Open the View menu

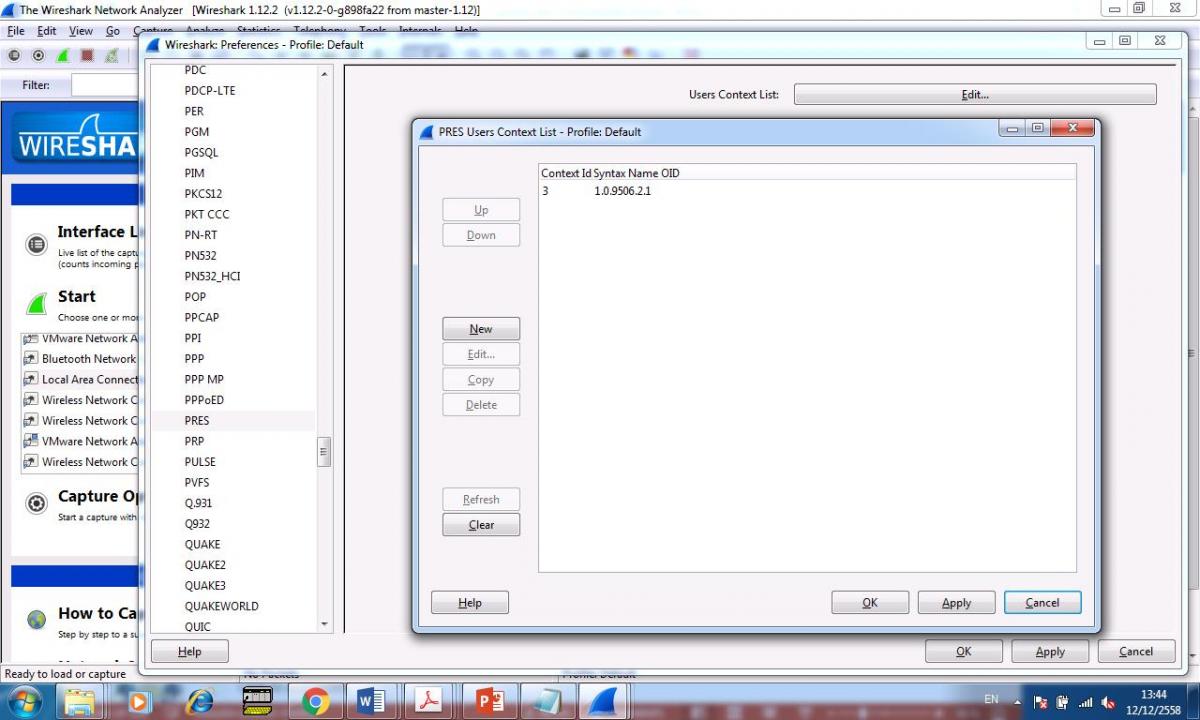click(81, 31)
